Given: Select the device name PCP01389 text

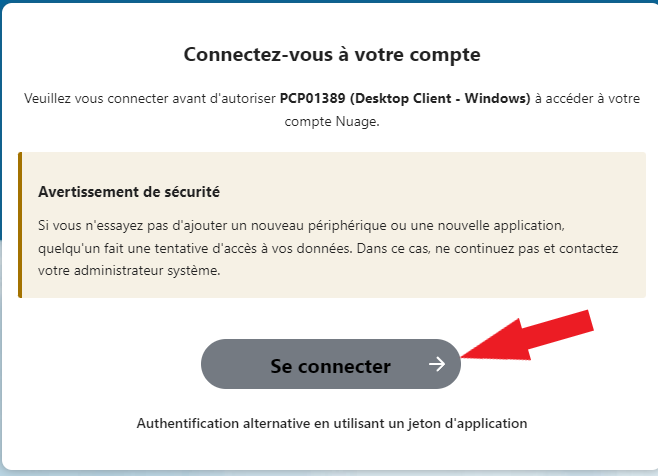Looking at the screenshot, I should pos(311,100).
